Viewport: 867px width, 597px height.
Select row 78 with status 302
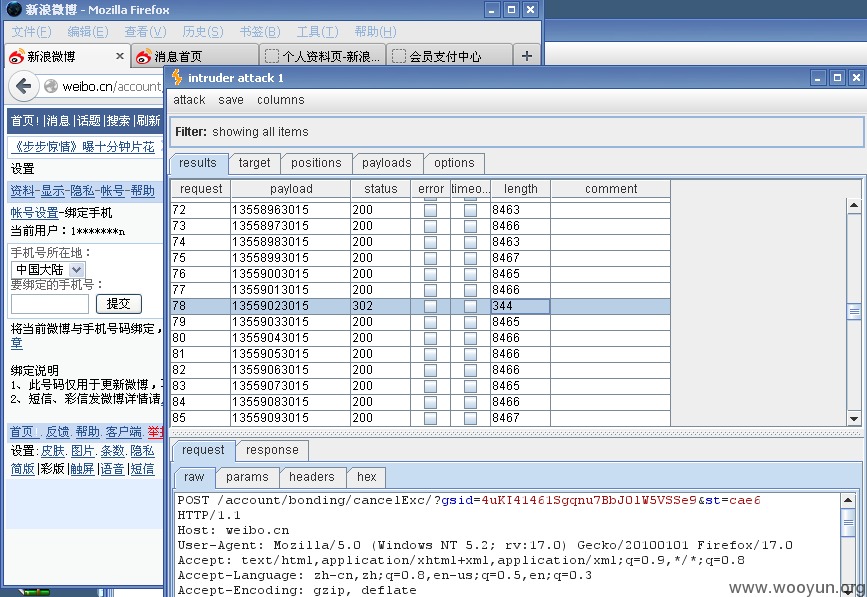click(x=420, y=306)
